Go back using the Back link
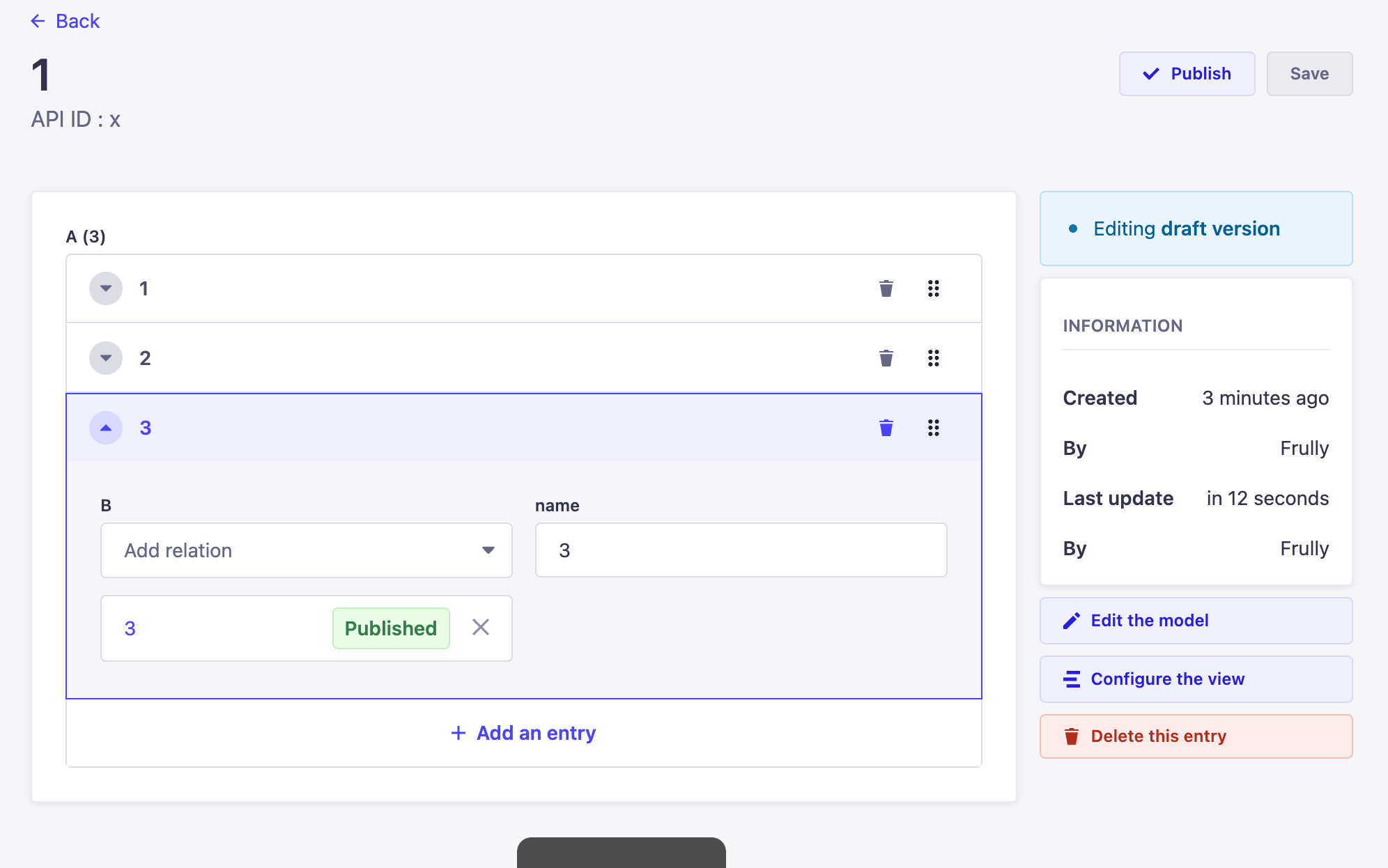 (65, 21)
